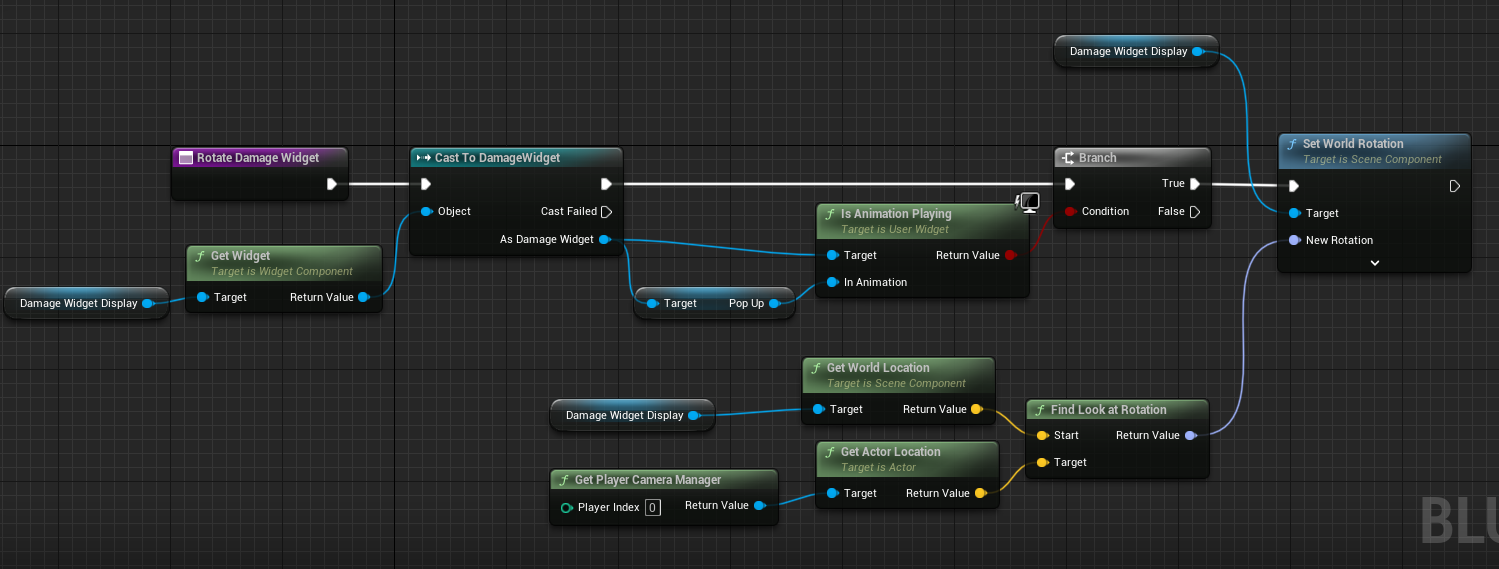Screen dimensions: 1499x569
Task: Select the Cast To DamageWidget node title
Action: (x=497, y=158)
